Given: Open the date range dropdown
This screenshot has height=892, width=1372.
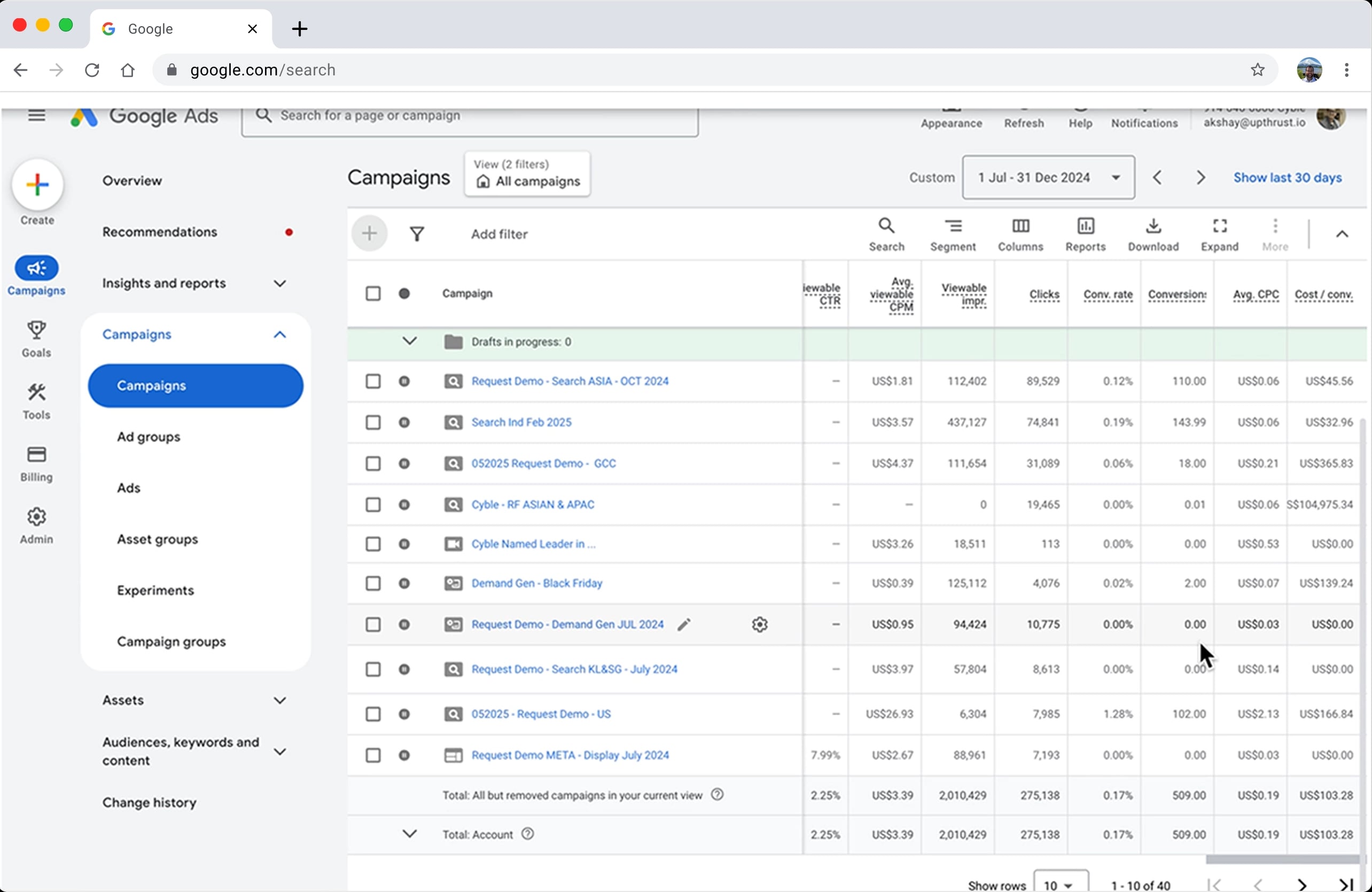Looking at the screenshot, I should tap(1048, 177).
